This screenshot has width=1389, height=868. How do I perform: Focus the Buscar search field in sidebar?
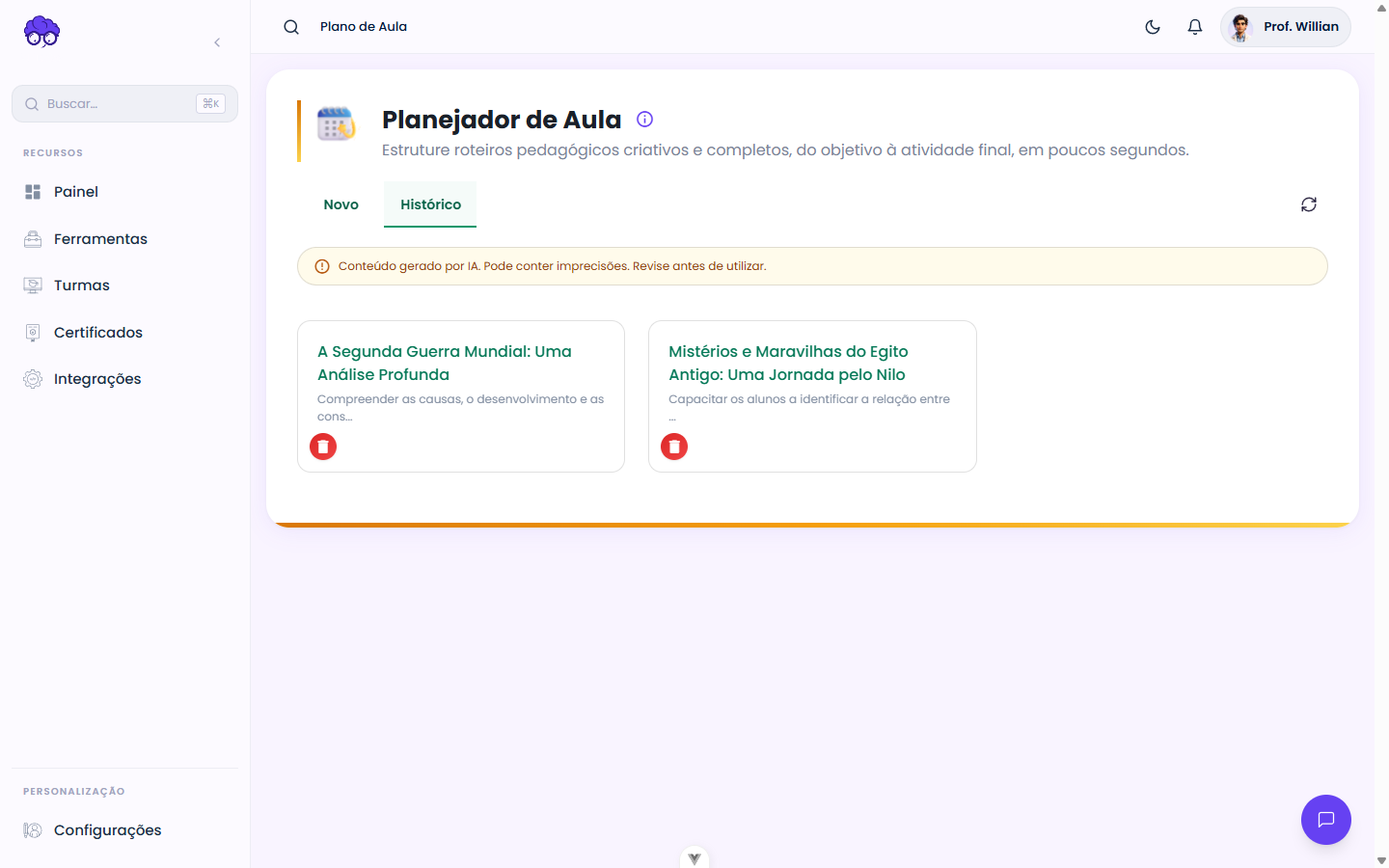124,103
